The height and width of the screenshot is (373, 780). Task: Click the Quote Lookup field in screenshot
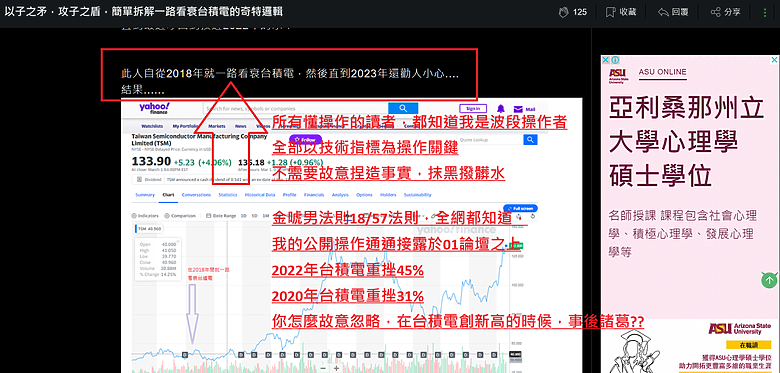[x=490, y=140]
